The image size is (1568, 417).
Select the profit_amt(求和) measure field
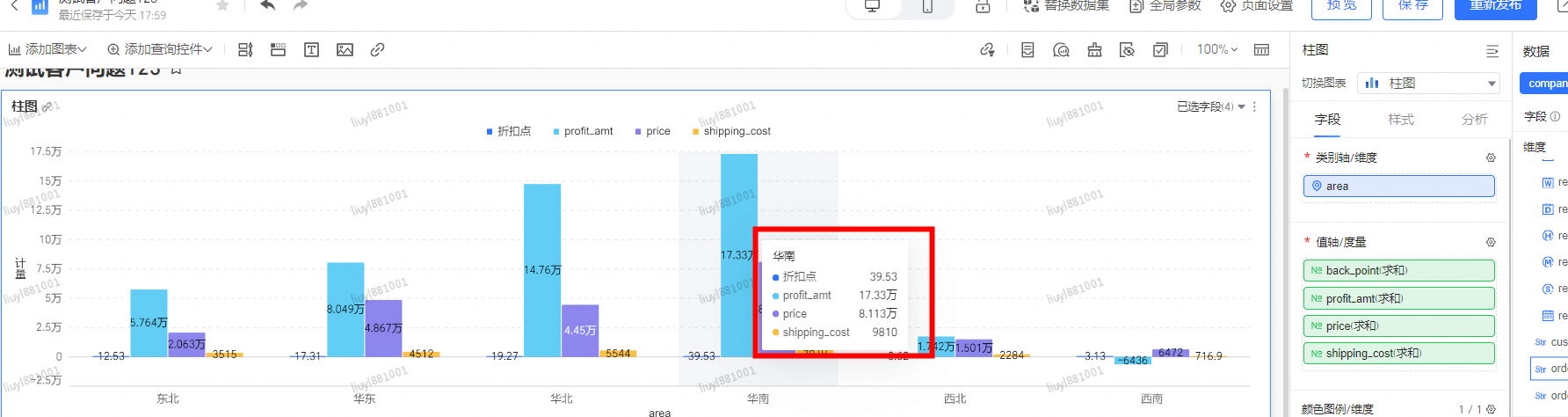pyautogui.click(x=1398, y=298)
